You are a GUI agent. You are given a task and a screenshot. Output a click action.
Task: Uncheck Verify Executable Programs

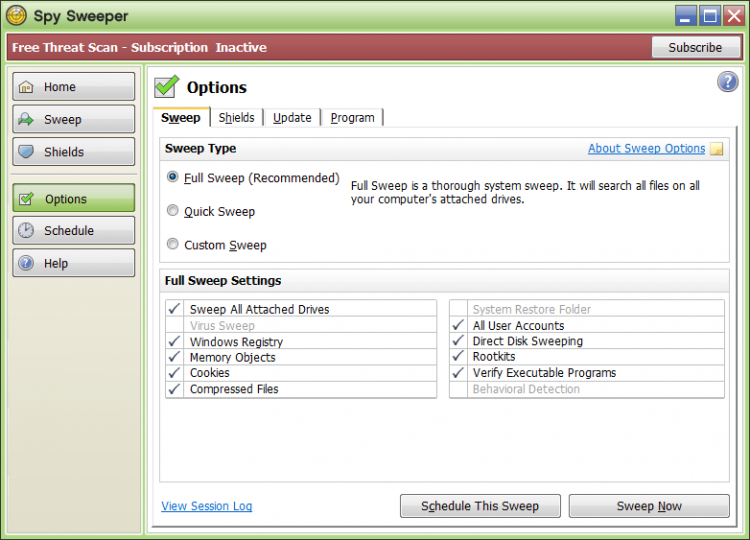(458, 373)
